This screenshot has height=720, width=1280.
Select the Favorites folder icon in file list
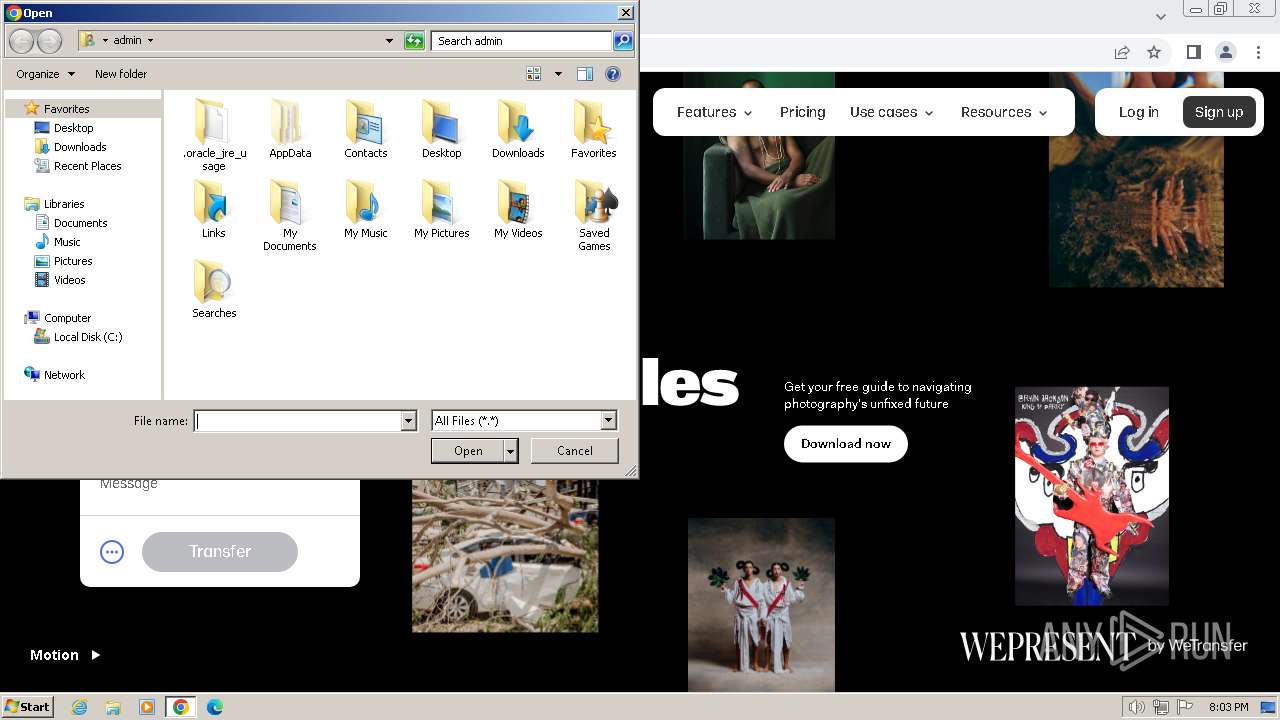click(594, 129)
